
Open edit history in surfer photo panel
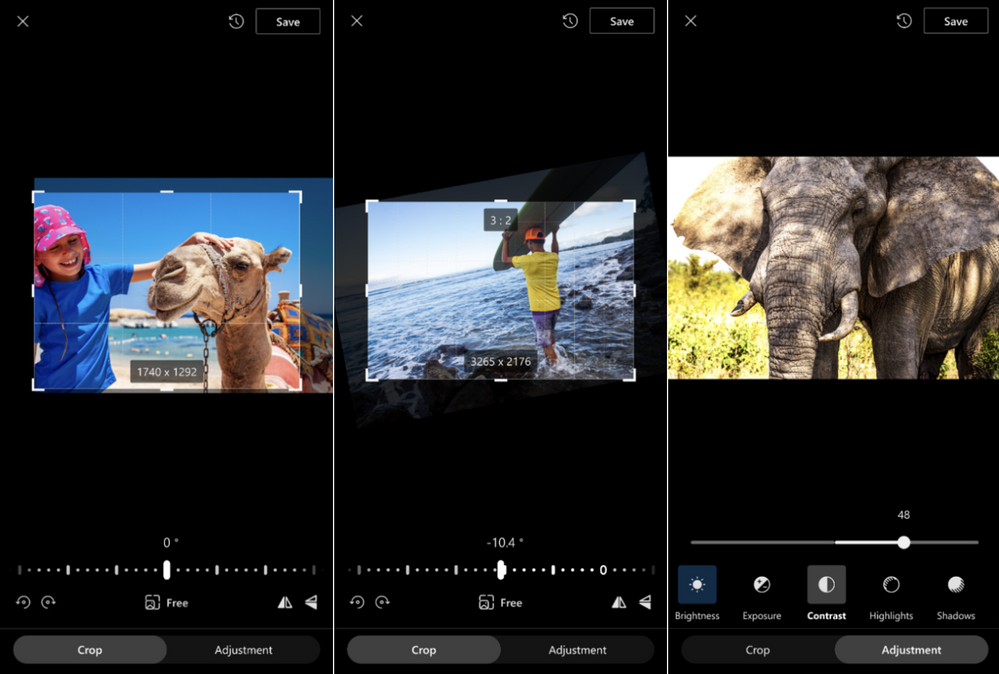click(570, 21)
